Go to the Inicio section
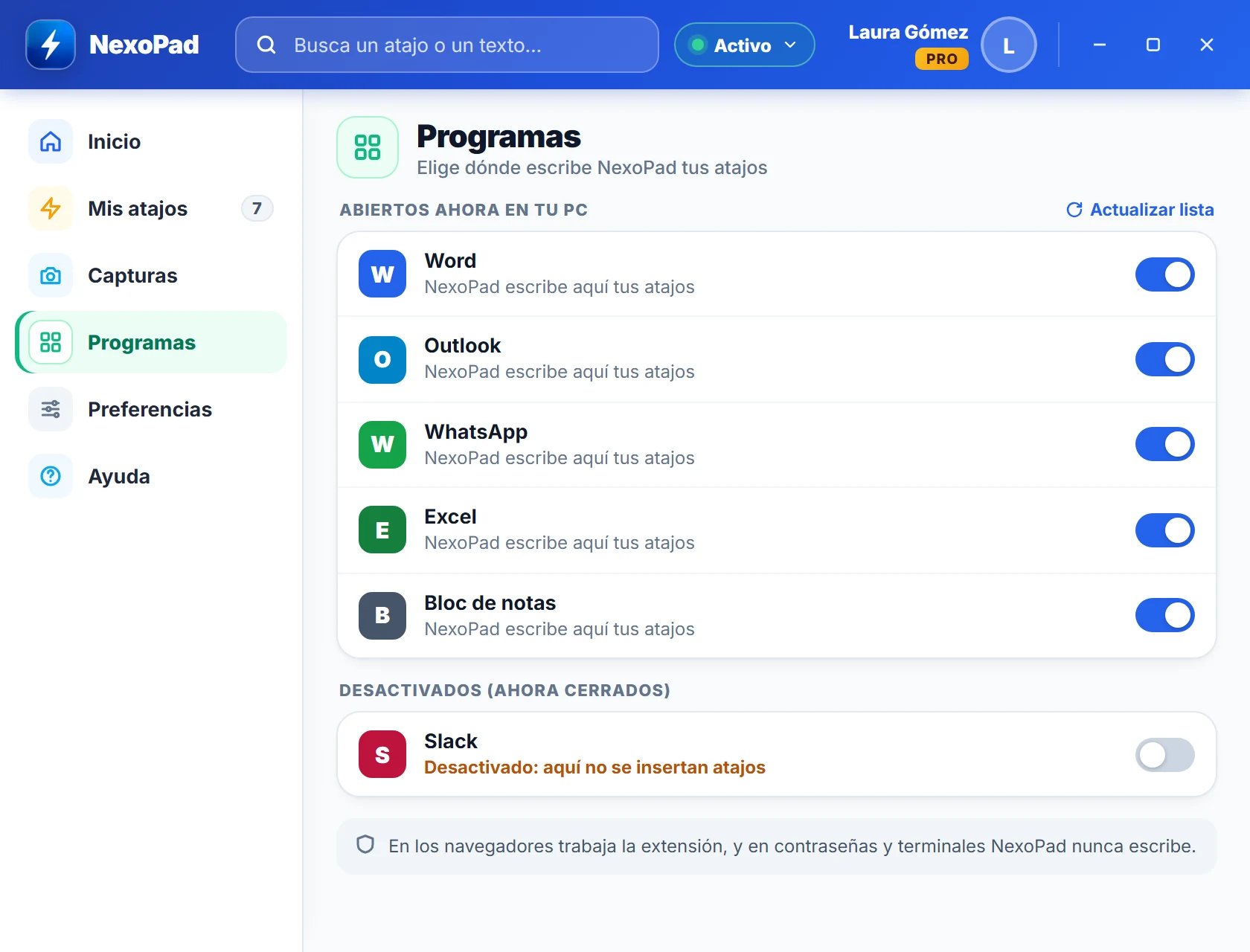 151,141
